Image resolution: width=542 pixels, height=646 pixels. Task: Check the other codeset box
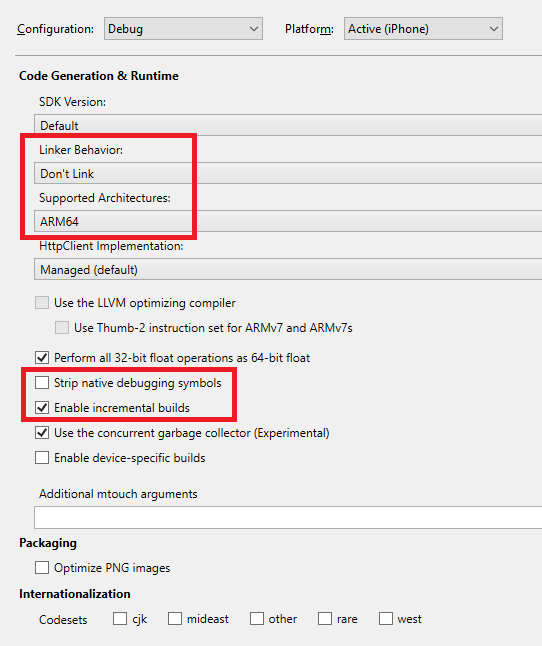[x=257, y=619]
